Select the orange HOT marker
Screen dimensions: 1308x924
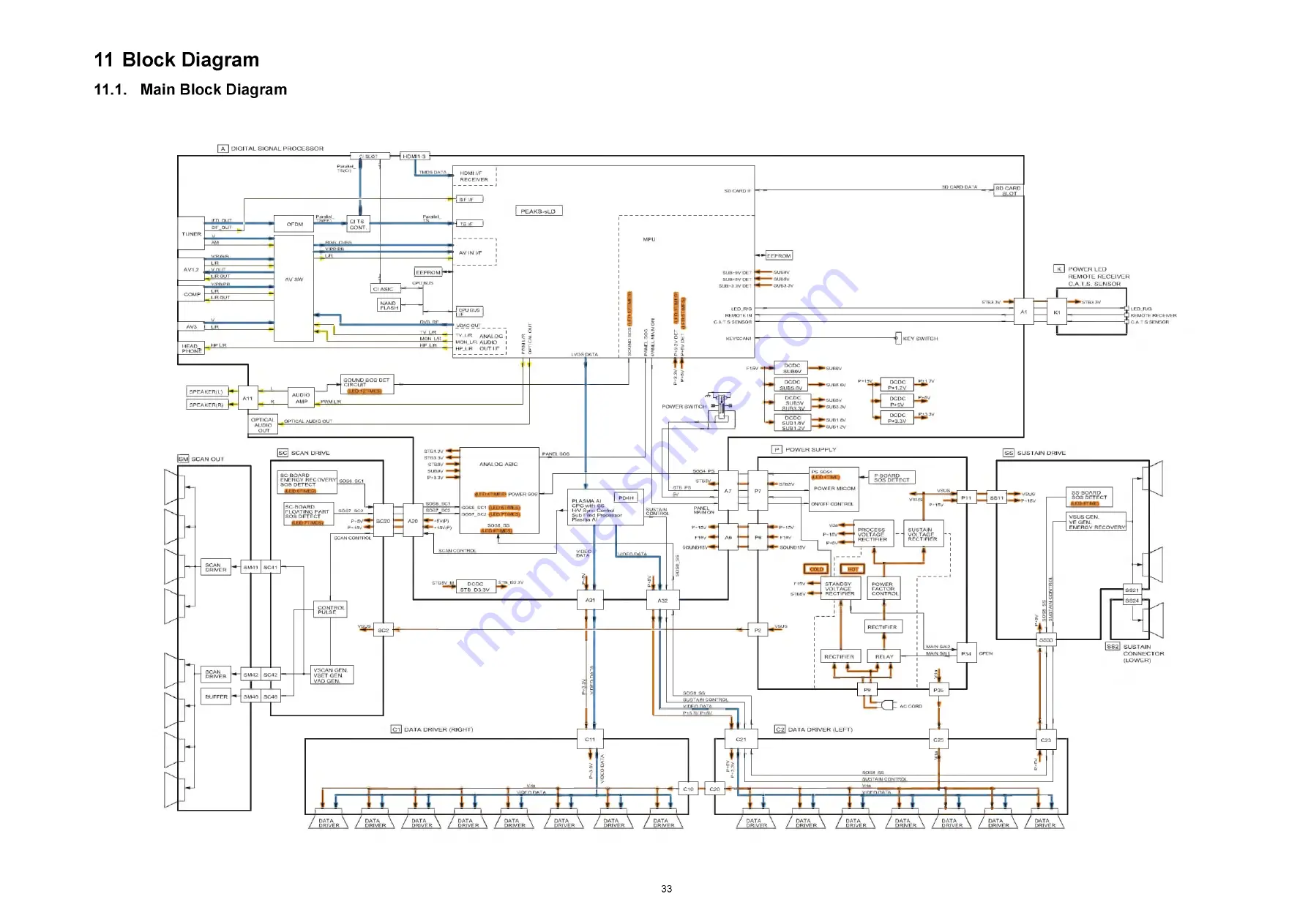coord(852,568)
